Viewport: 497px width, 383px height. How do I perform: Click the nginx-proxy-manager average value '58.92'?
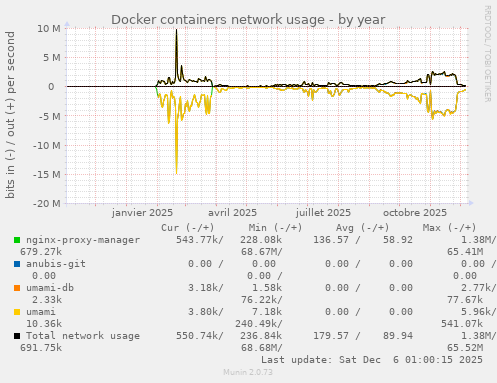(398, 240)
